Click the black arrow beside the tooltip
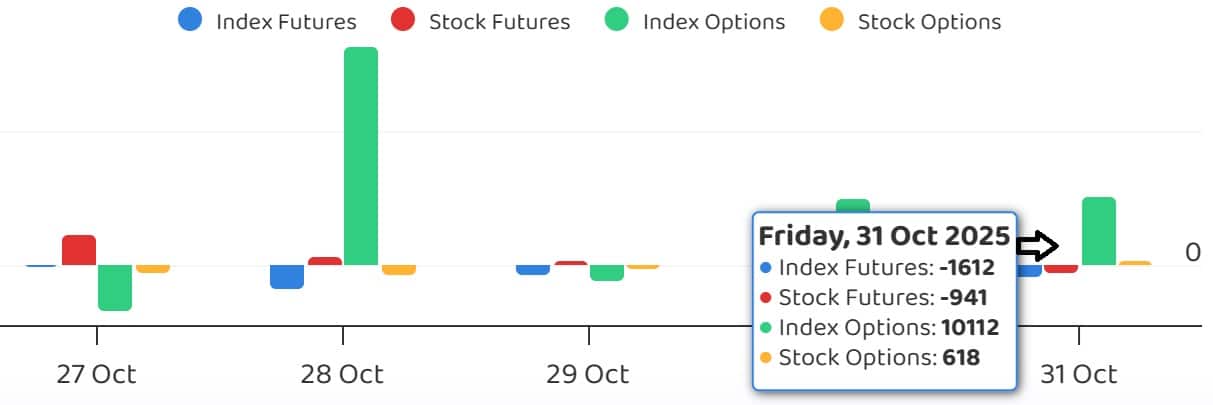The height and width of the screenshot is (405, 1213). [1037, 246]
